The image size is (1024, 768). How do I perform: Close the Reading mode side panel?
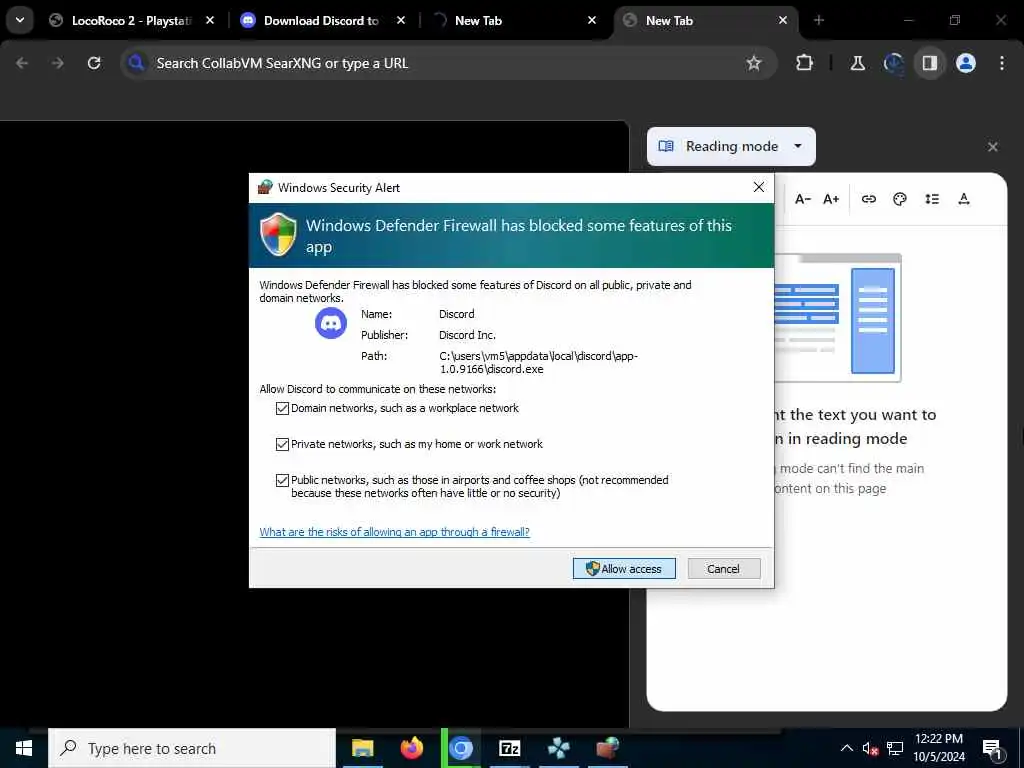[x=993, y=147]
